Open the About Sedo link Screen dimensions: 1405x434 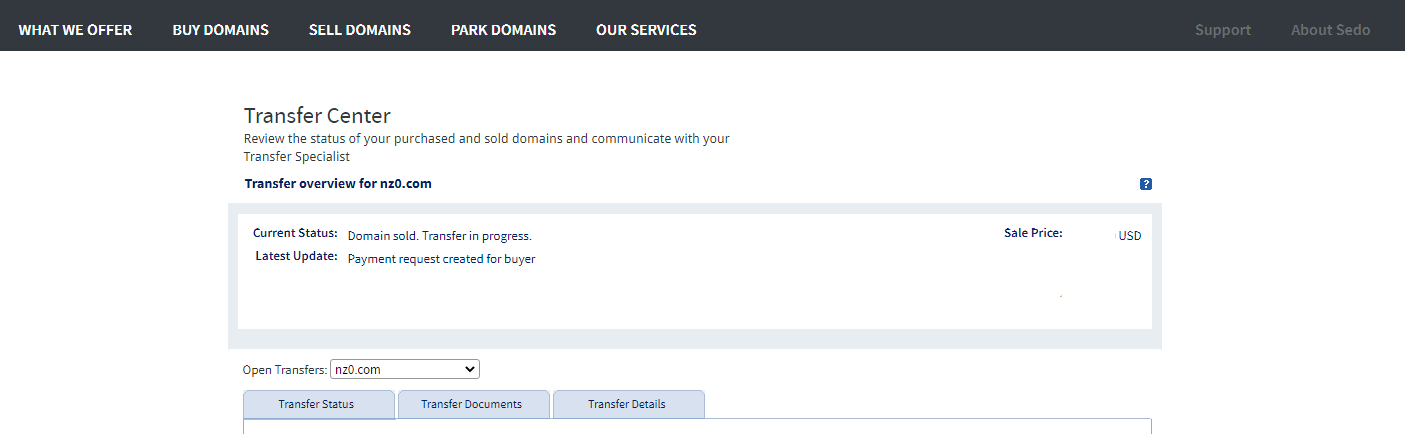tap(1330, 30)
